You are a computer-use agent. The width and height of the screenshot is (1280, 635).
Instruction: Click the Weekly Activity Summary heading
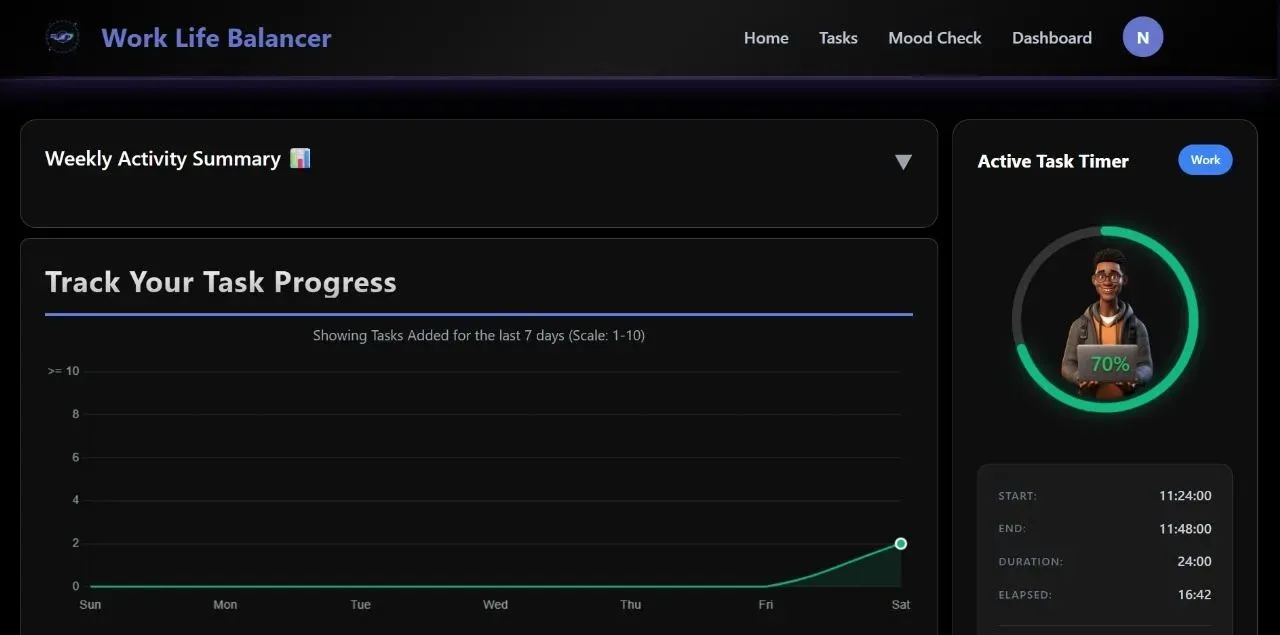163,159
